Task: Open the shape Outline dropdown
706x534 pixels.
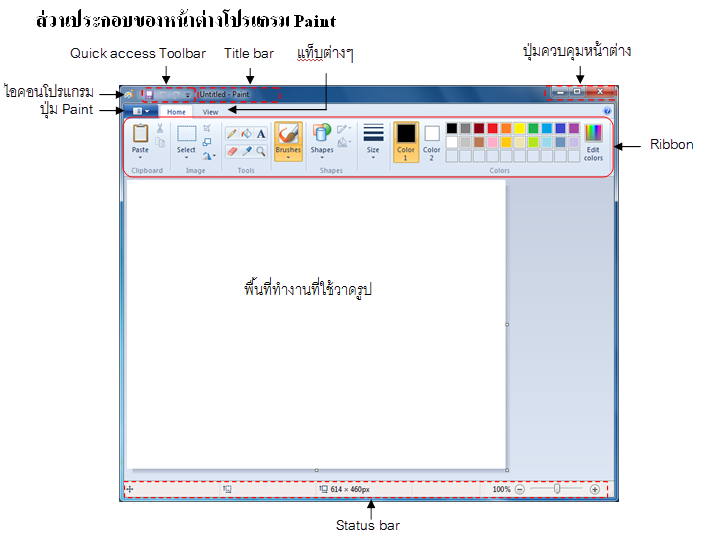Action: pyautogui.click(x=344, y=129)
